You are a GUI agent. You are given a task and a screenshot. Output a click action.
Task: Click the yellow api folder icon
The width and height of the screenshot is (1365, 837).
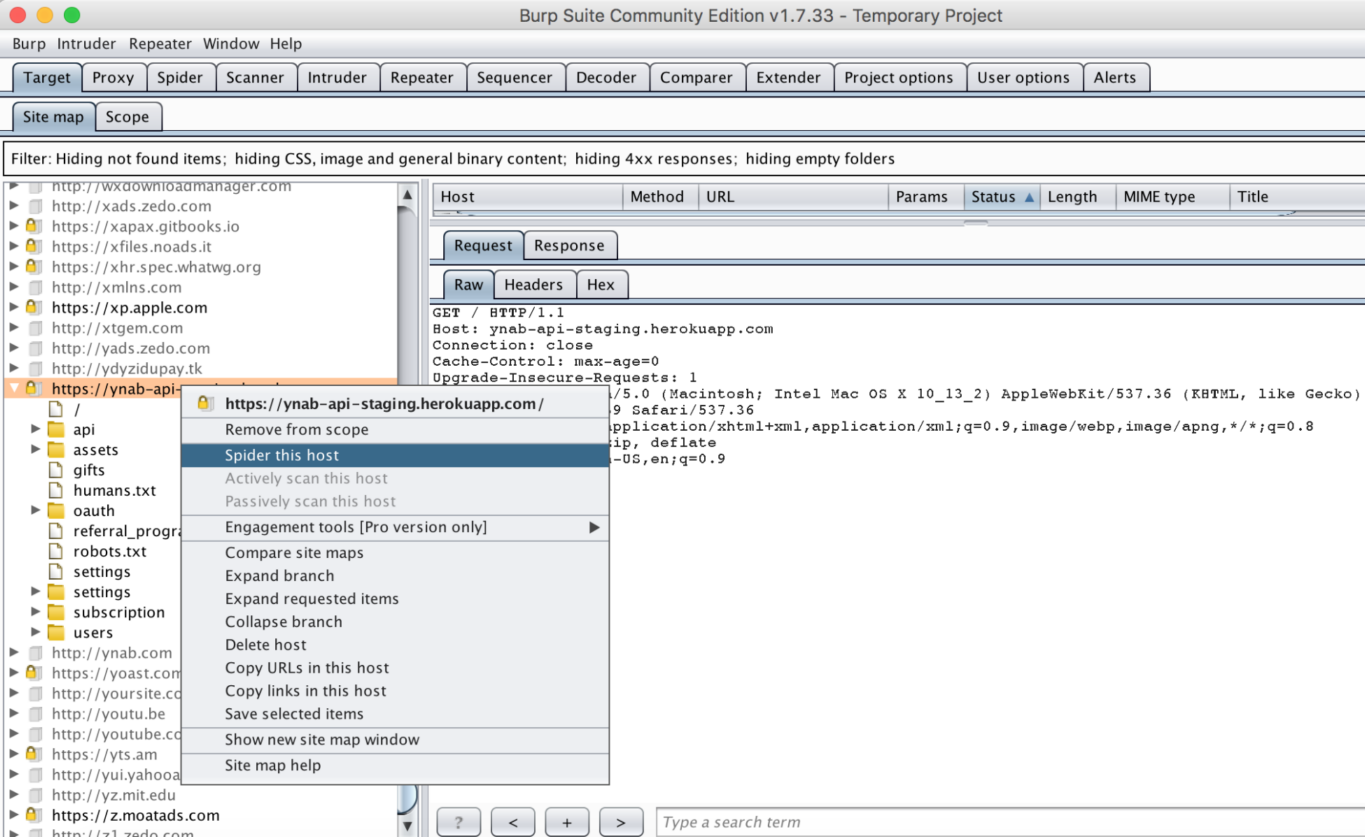56,430
